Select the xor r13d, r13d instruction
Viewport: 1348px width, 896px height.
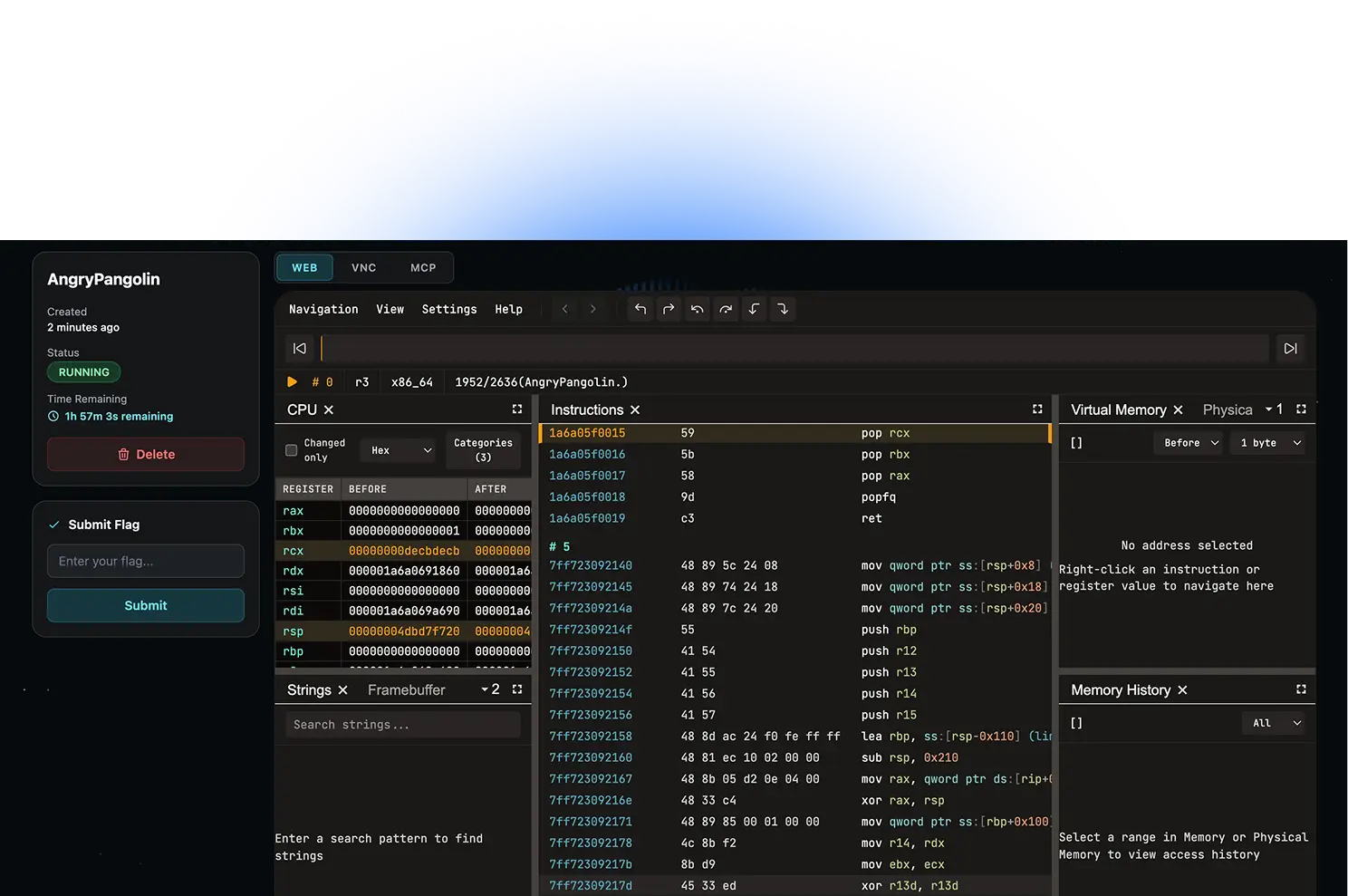[795, 886]
